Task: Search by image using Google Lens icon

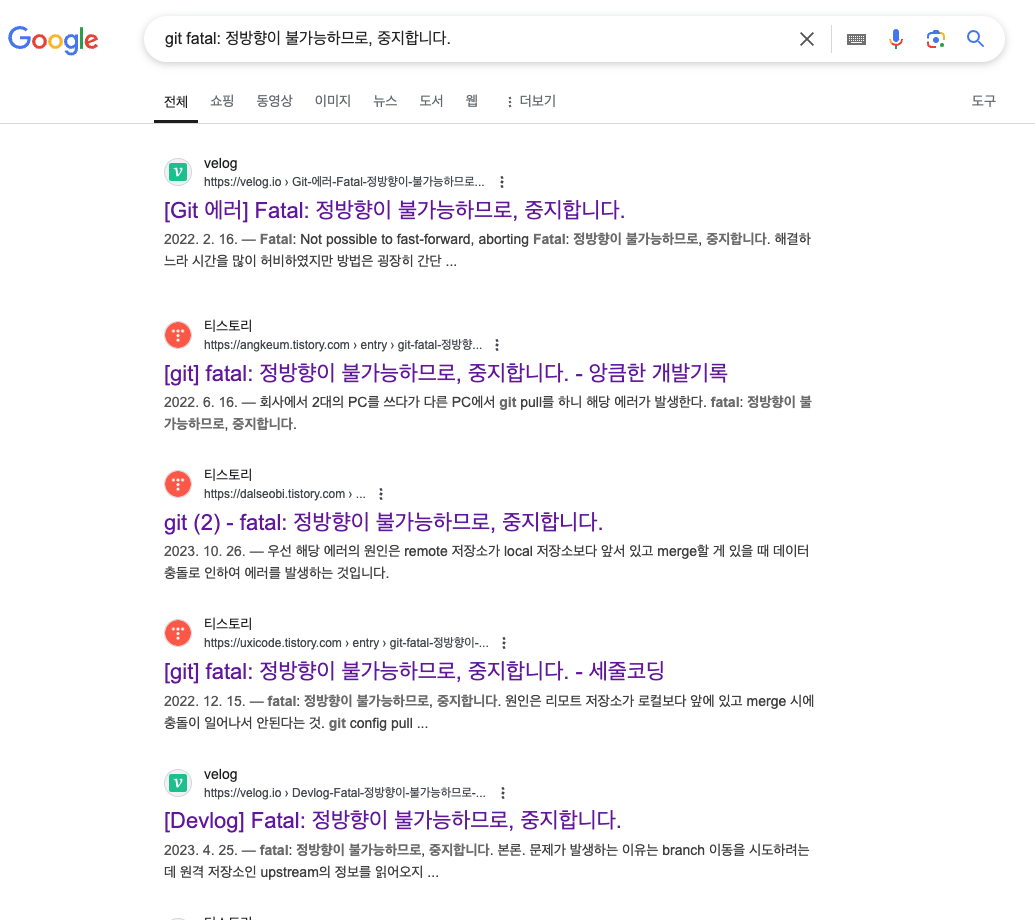Action: pos(935,38)
